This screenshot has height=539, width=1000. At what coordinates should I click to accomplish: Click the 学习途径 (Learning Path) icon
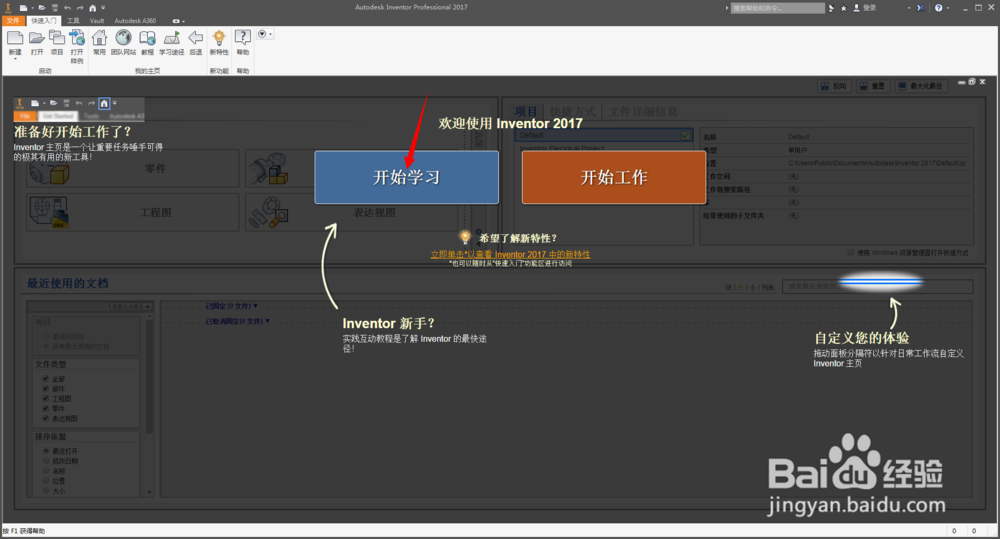(172, 39)
